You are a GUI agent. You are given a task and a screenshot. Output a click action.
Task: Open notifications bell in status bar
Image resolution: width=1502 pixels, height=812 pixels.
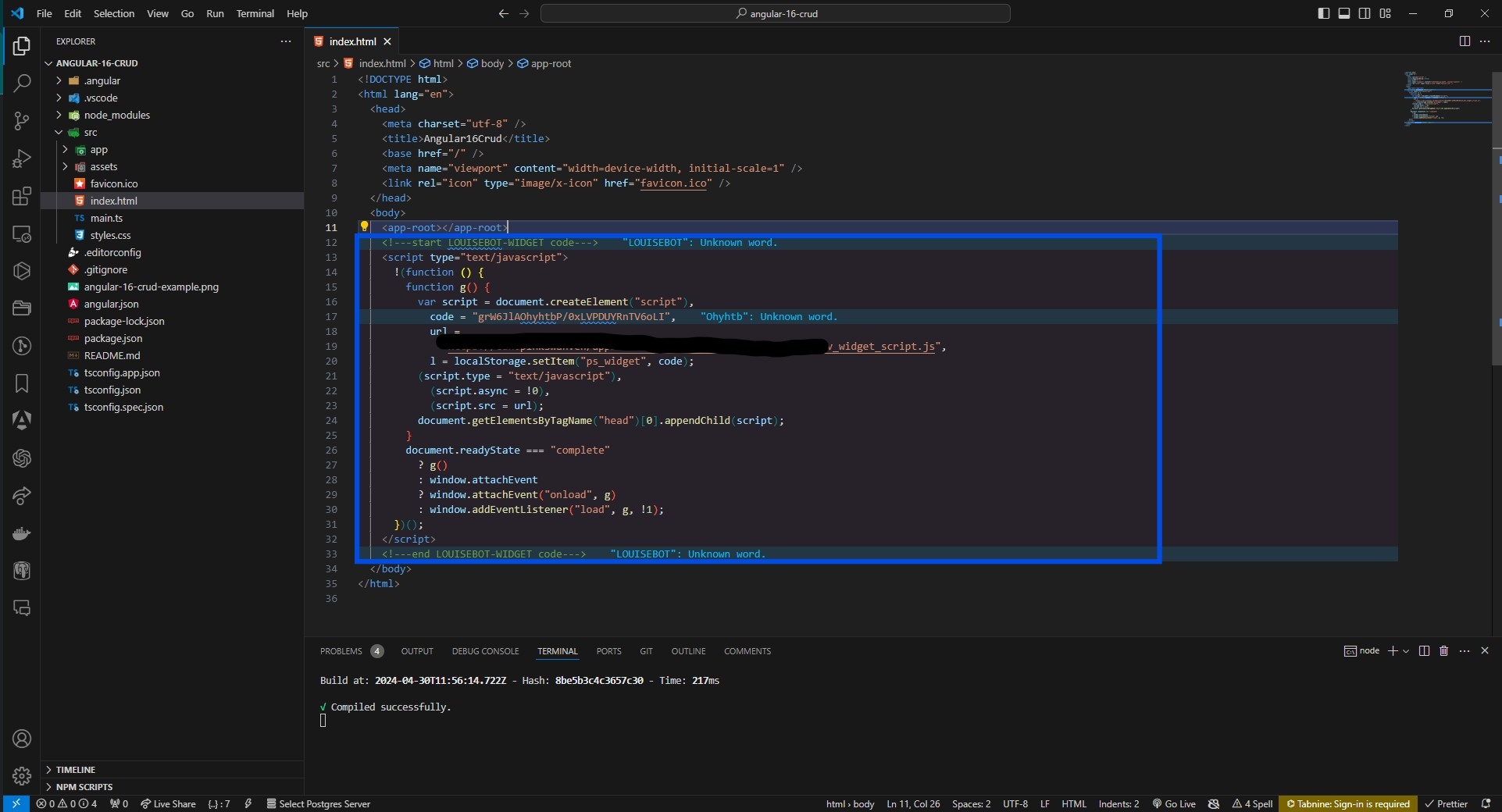point(1486,803)
